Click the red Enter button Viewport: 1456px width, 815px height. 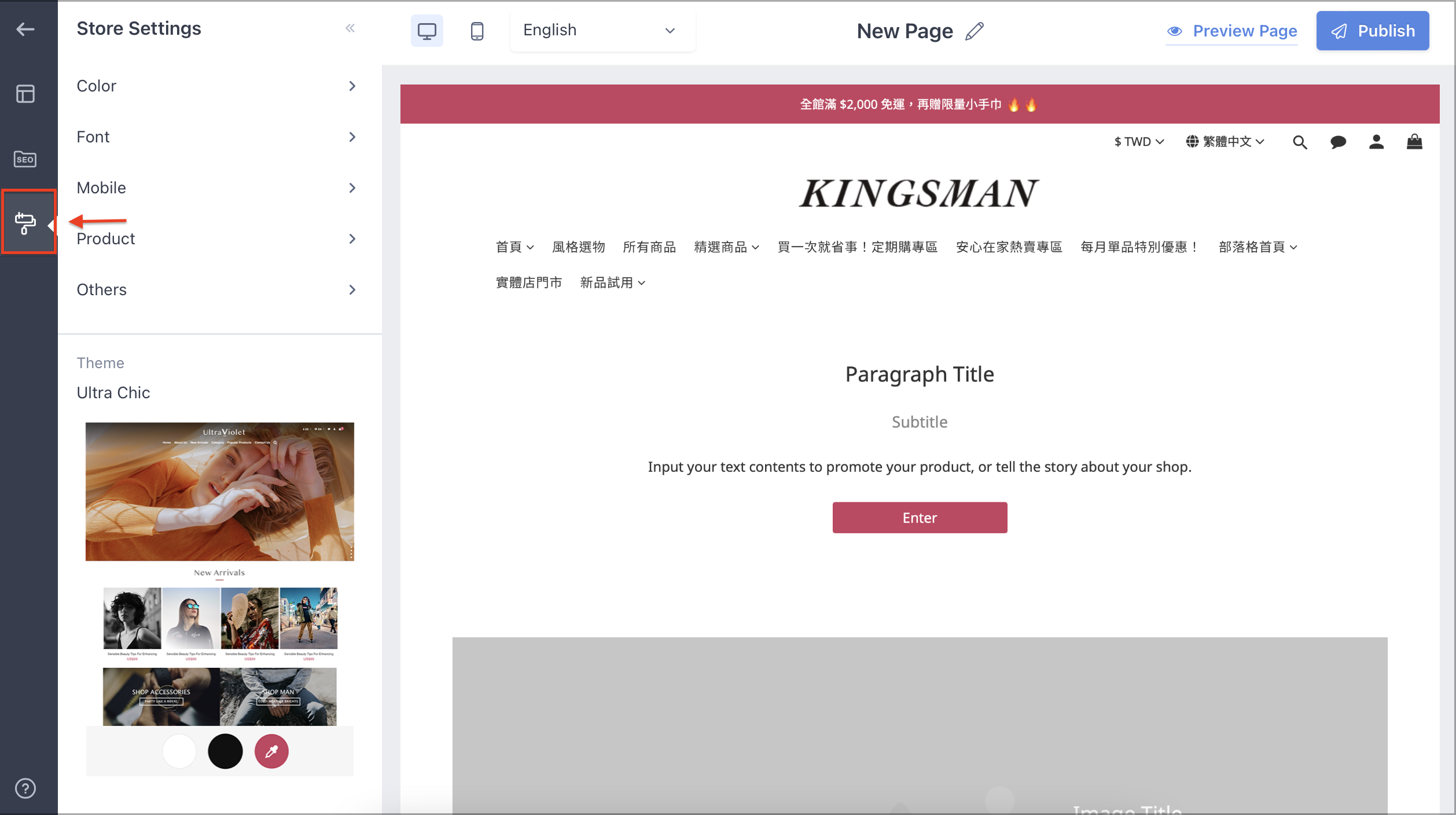[x=920, y=517]
